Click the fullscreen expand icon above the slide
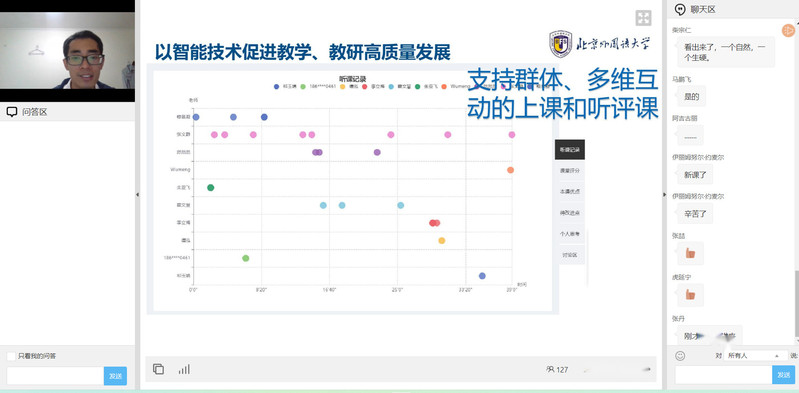This screenshot has height=393, width=799. [x=643, y=18]
